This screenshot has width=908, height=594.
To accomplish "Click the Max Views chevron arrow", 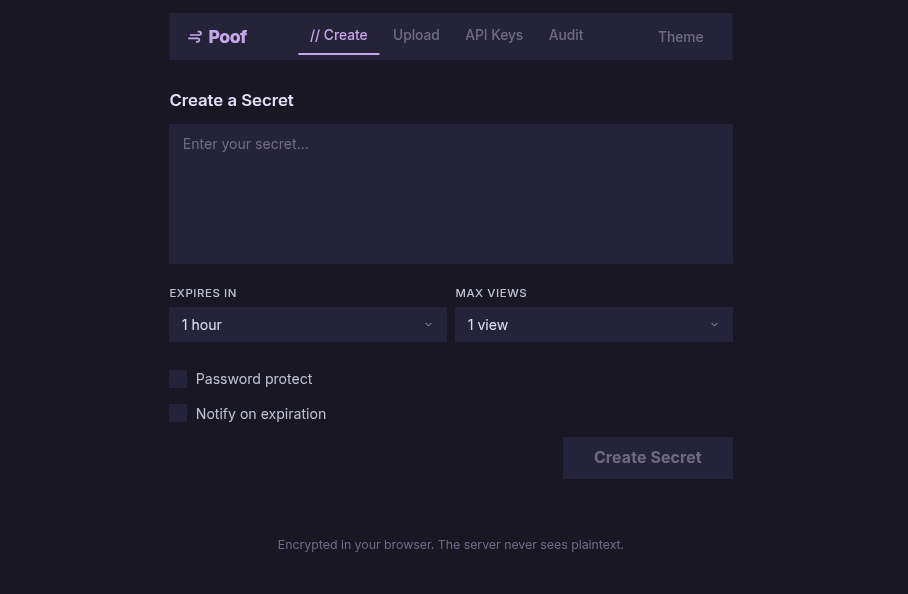I will 715,325.
